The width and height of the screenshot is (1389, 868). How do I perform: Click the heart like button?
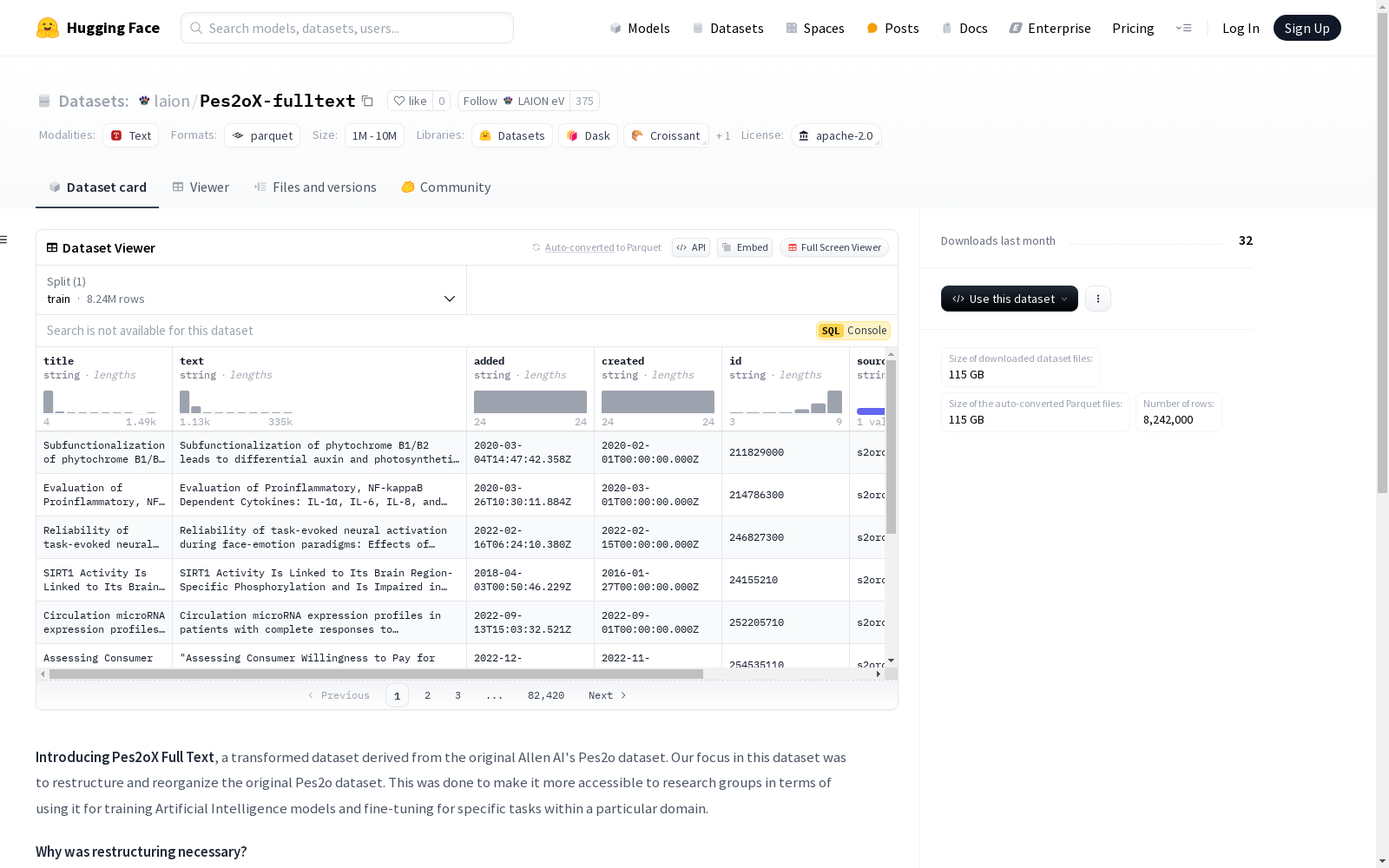pyautogui.click(x=410, y=101)
